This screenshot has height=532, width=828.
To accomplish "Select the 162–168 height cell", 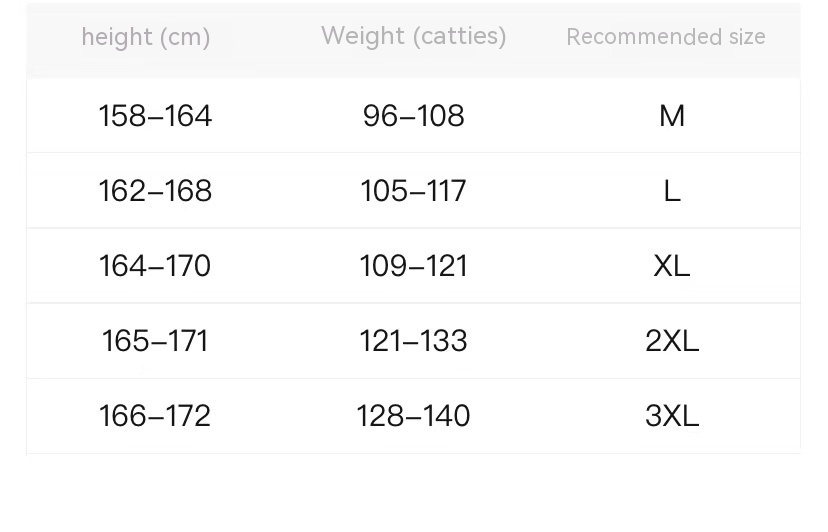I will click(155, 191).
